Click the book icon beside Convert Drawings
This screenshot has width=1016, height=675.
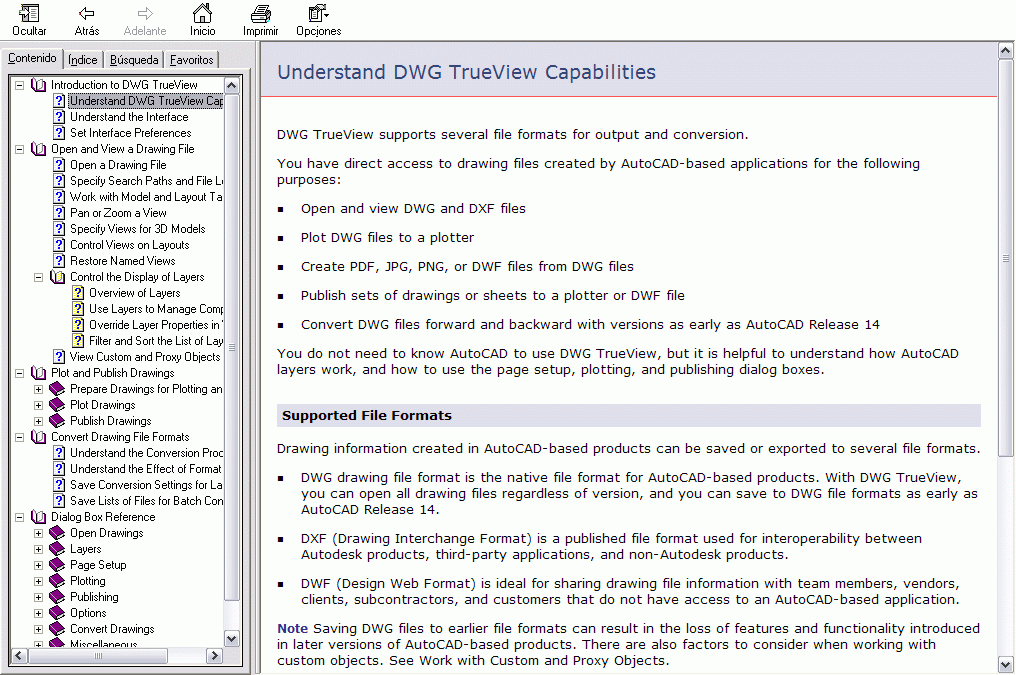58,629
